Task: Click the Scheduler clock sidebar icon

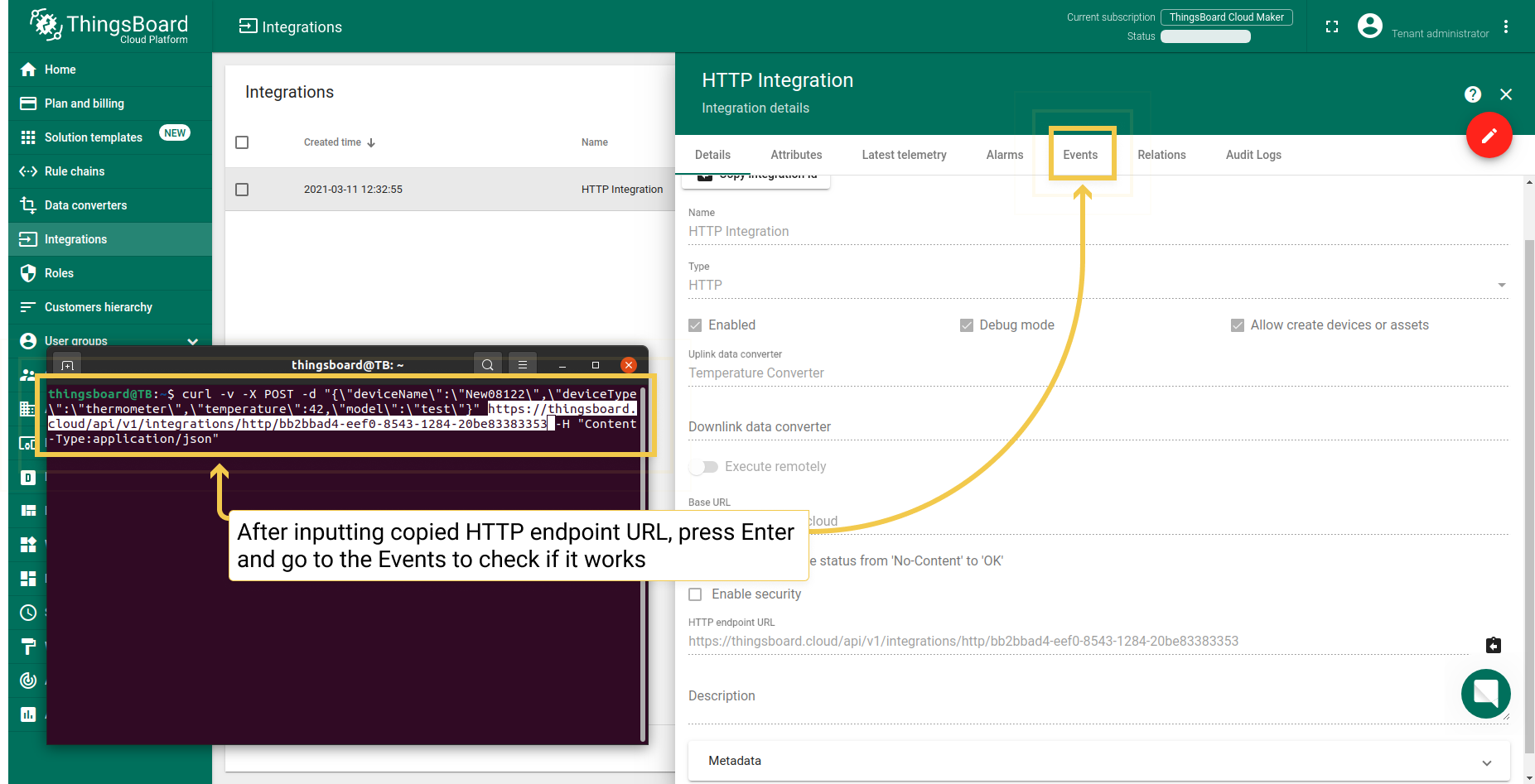Action: pos(28,613)
